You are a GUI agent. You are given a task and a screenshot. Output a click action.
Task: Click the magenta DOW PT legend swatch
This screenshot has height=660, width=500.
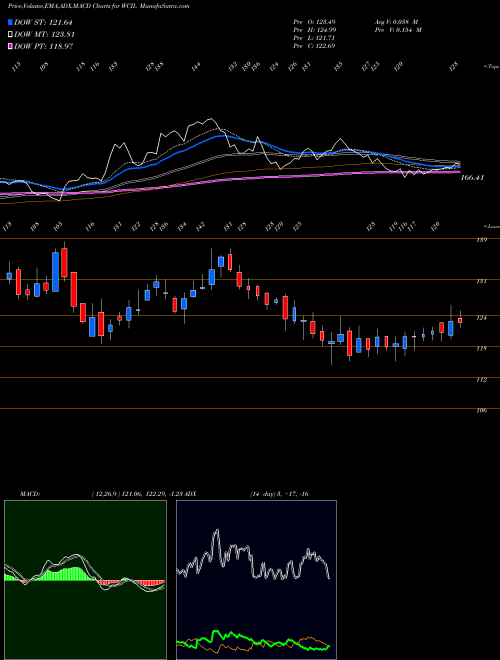[11, 46]
